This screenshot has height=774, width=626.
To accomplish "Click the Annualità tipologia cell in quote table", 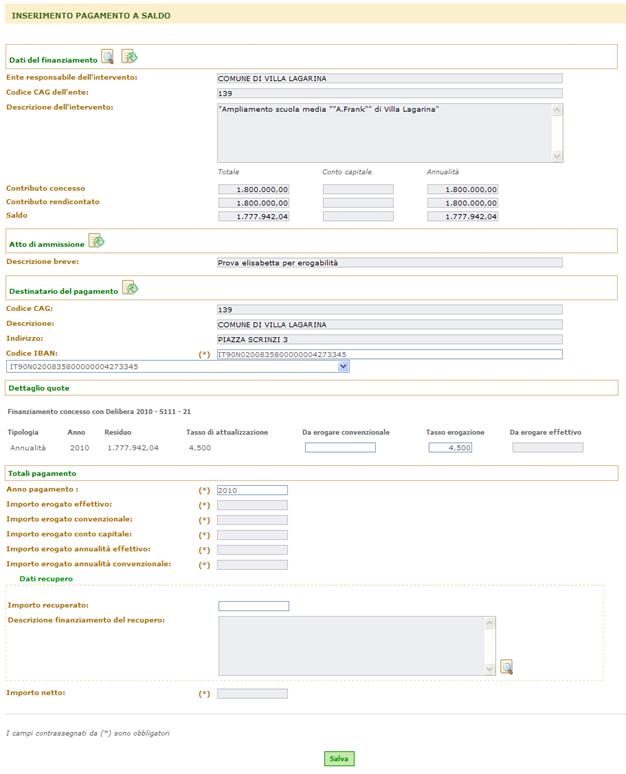I will tap(28, 448).
